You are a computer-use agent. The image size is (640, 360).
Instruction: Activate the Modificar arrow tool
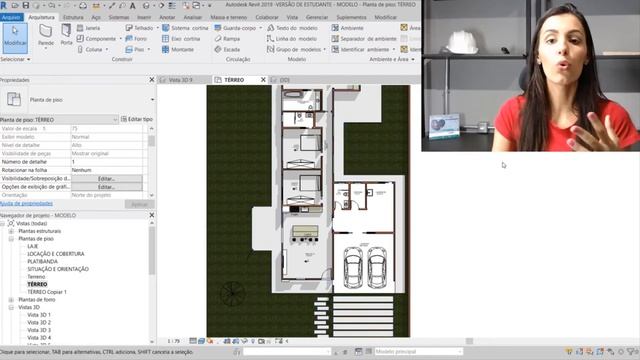point(15,38)
